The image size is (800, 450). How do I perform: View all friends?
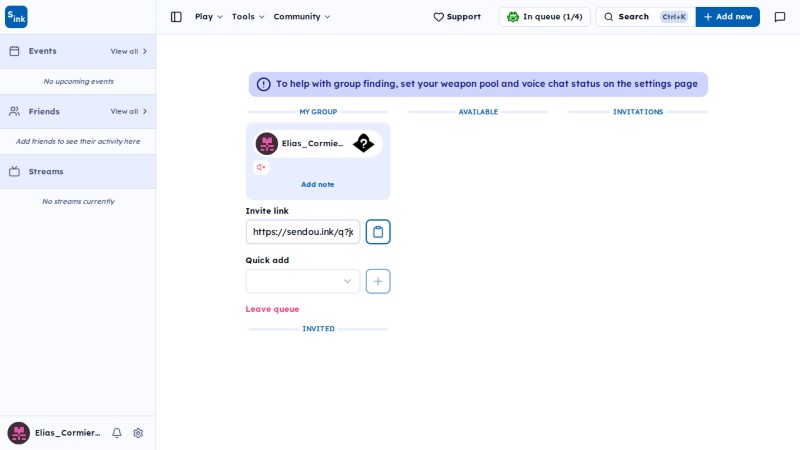[129, 111]
